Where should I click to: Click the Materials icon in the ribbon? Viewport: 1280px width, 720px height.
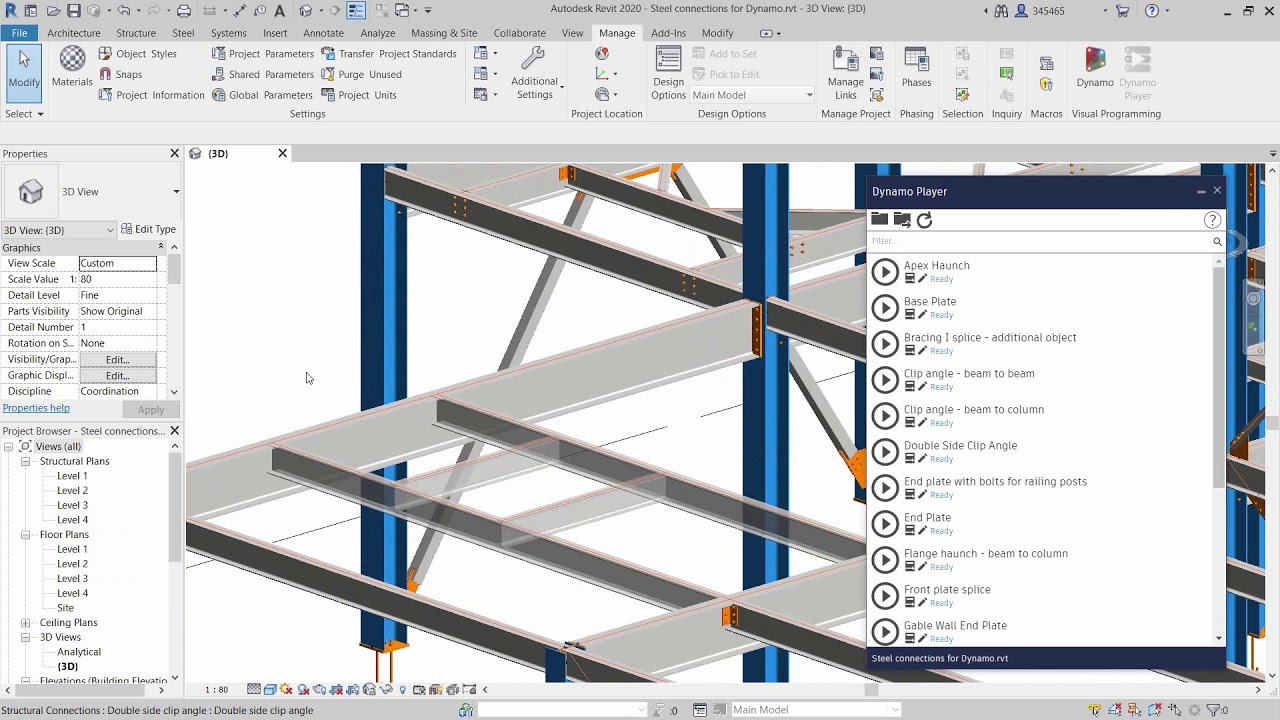(x=72, y=67)
